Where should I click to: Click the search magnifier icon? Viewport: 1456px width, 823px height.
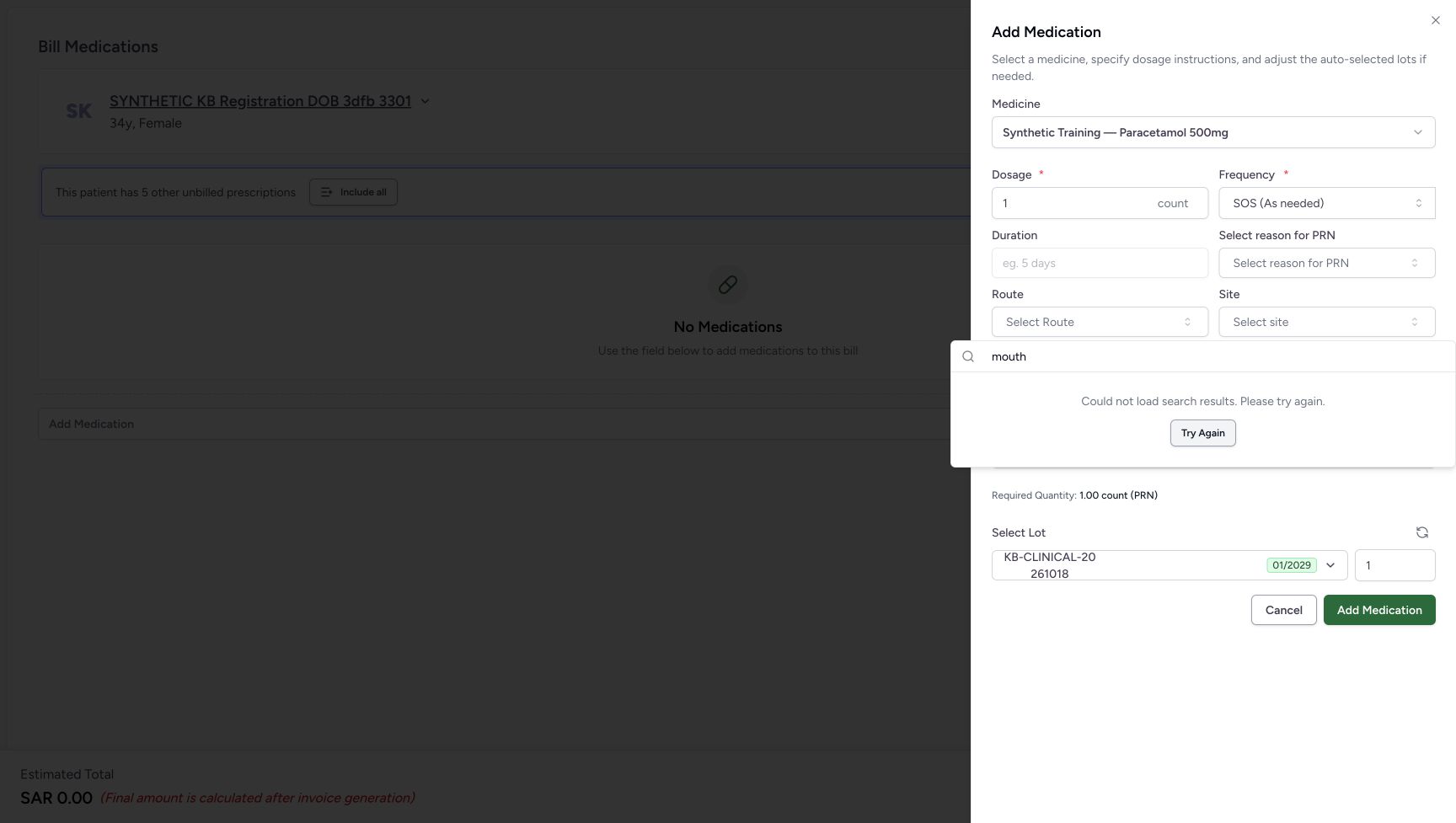click(968, 356)
